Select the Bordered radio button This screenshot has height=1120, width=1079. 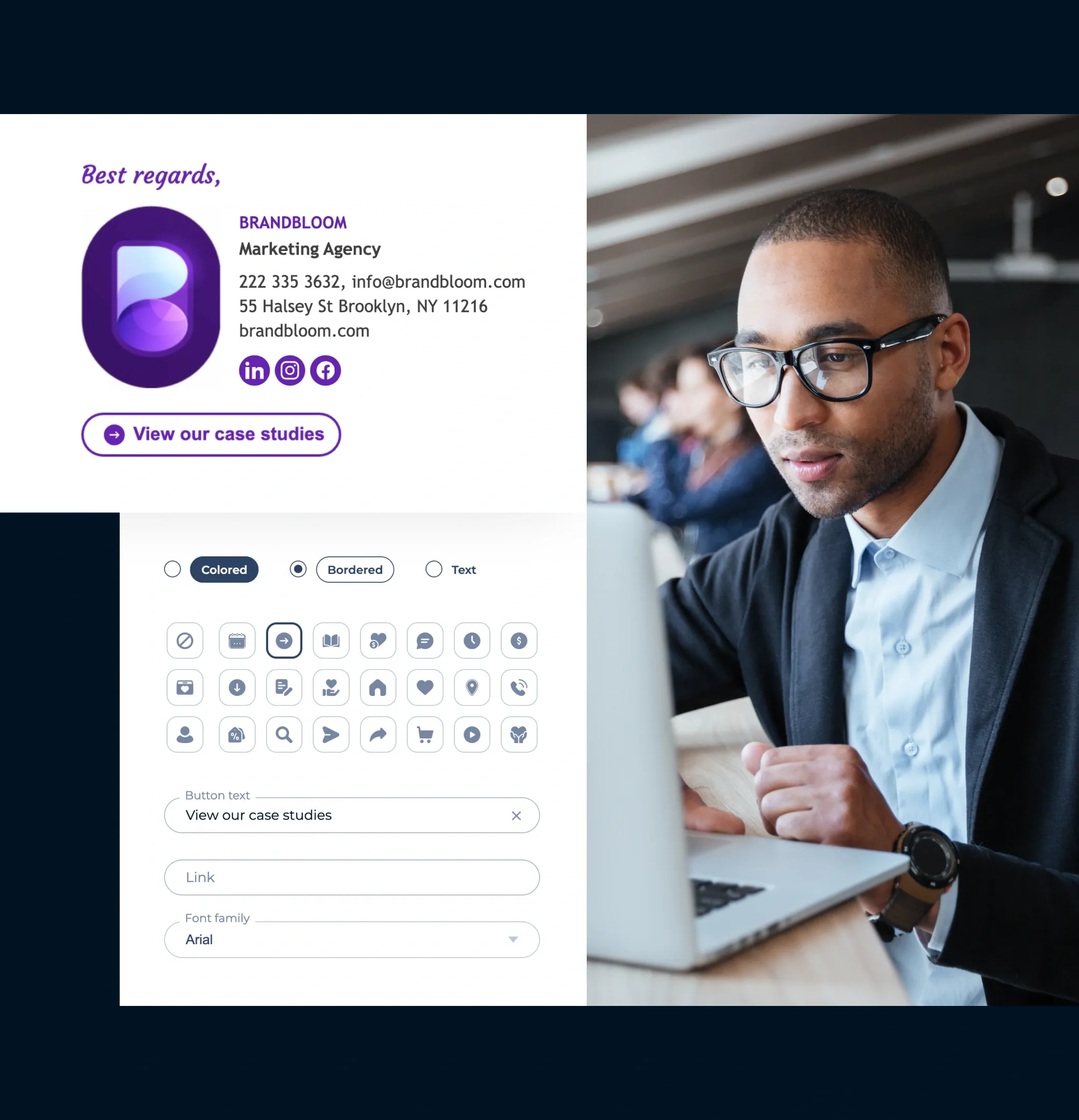point(298,569)
